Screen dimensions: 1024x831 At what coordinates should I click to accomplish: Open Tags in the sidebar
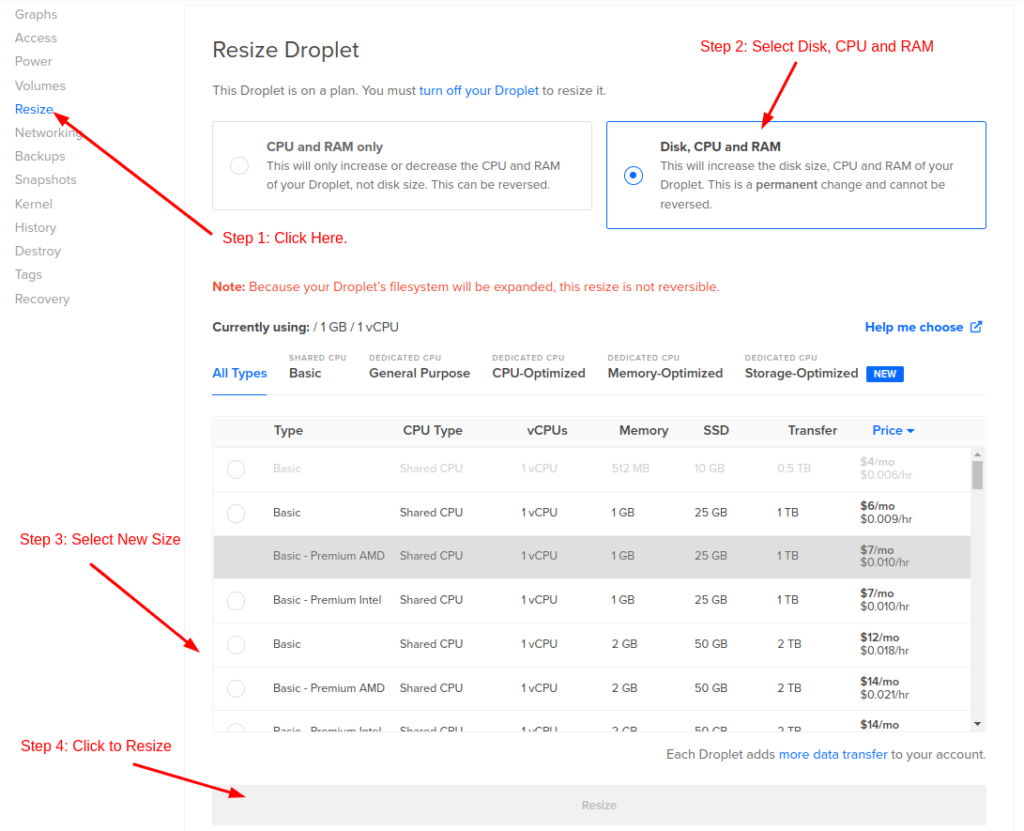click(x=29, y=274)
